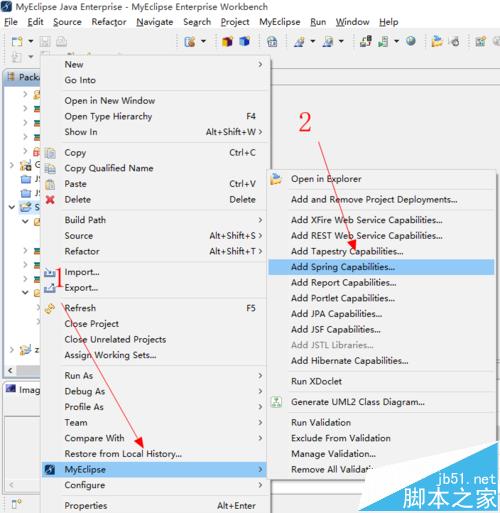Select Add Hibernate Capabilities...

pyautogui.click(x=381, y=361)
